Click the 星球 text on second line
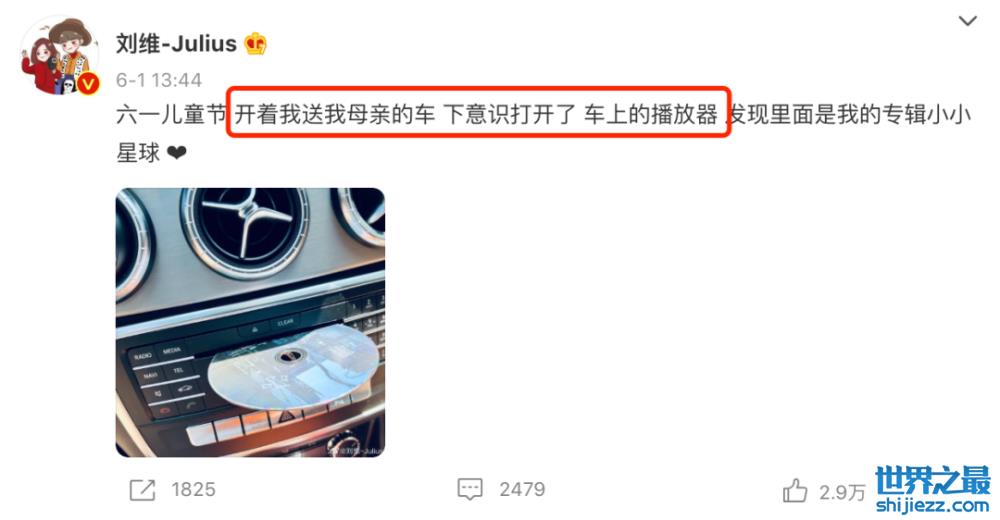1000x520 pixels. tap(138, 153)
